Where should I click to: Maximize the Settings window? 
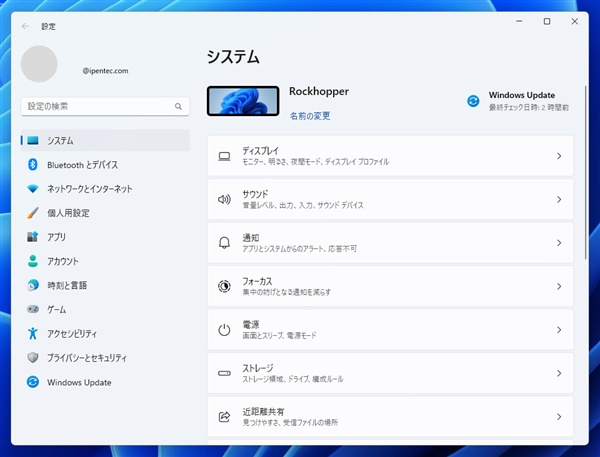click(x=547, y=21)
